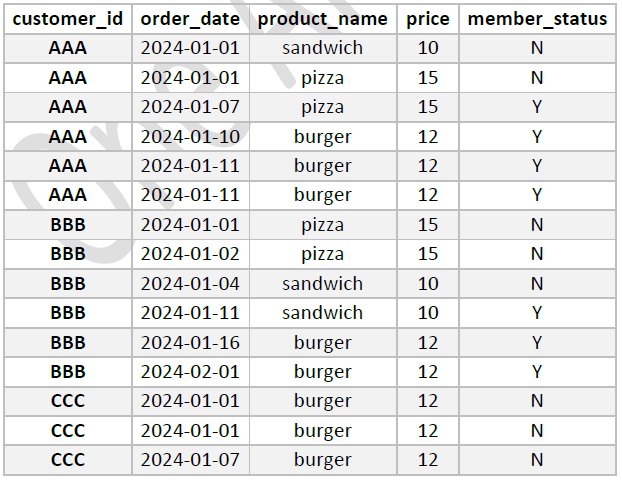The height and width of the screenshot is (480, 622).
Task: Select the sandwich cell in the first row
Action: 322,48
